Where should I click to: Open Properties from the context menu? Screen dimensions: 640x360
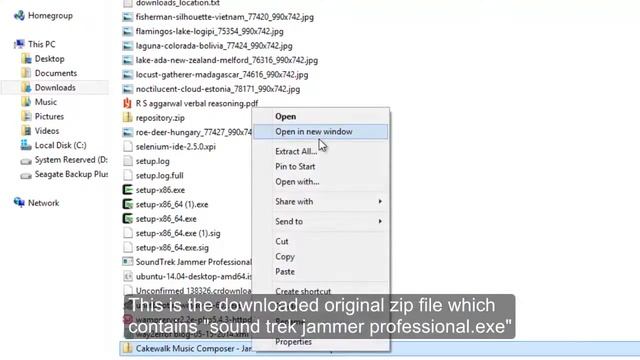click(320, 342)
